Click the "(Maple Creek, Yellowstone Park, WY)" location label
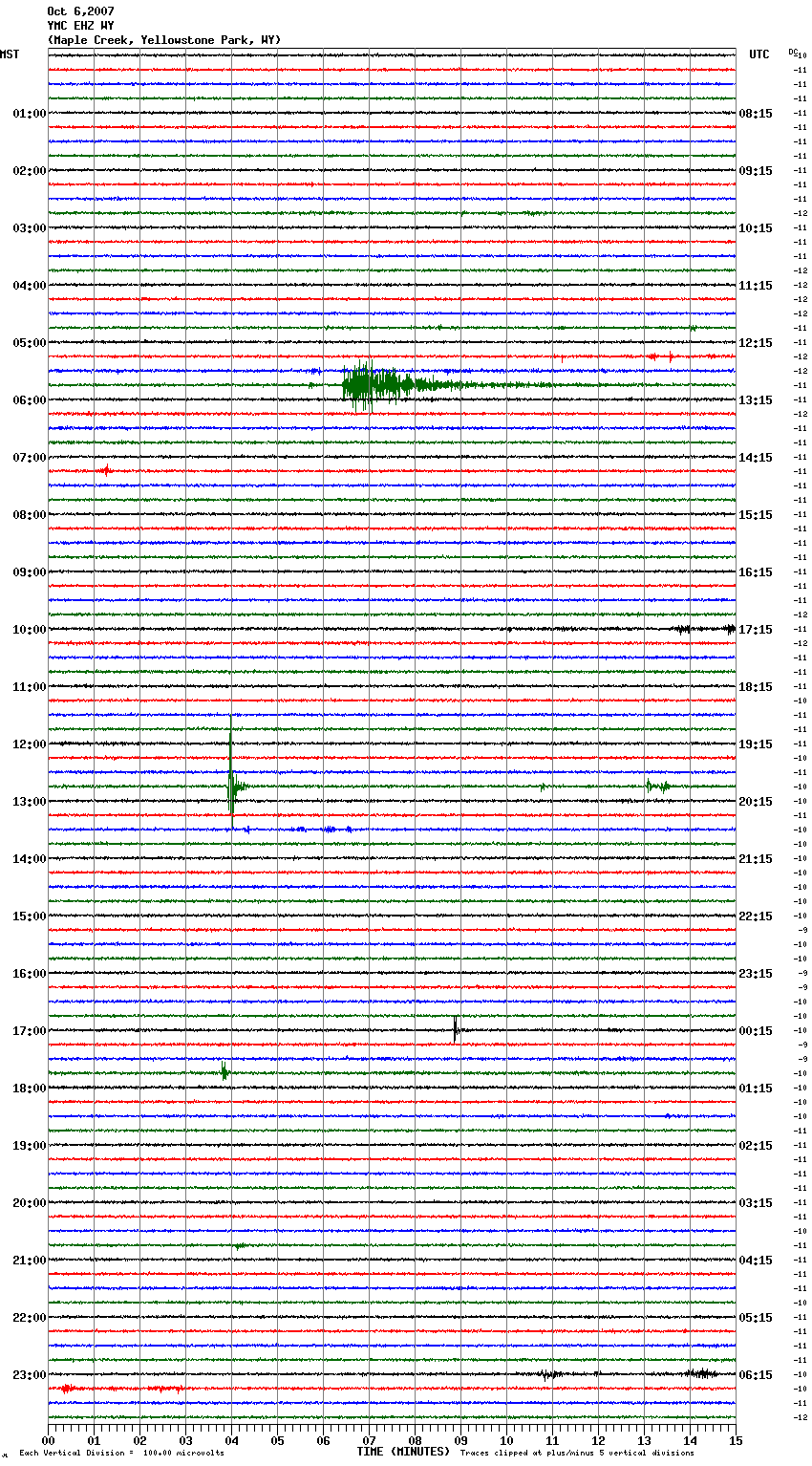This screenshot has width=812, height=1466. click(164, 40)
